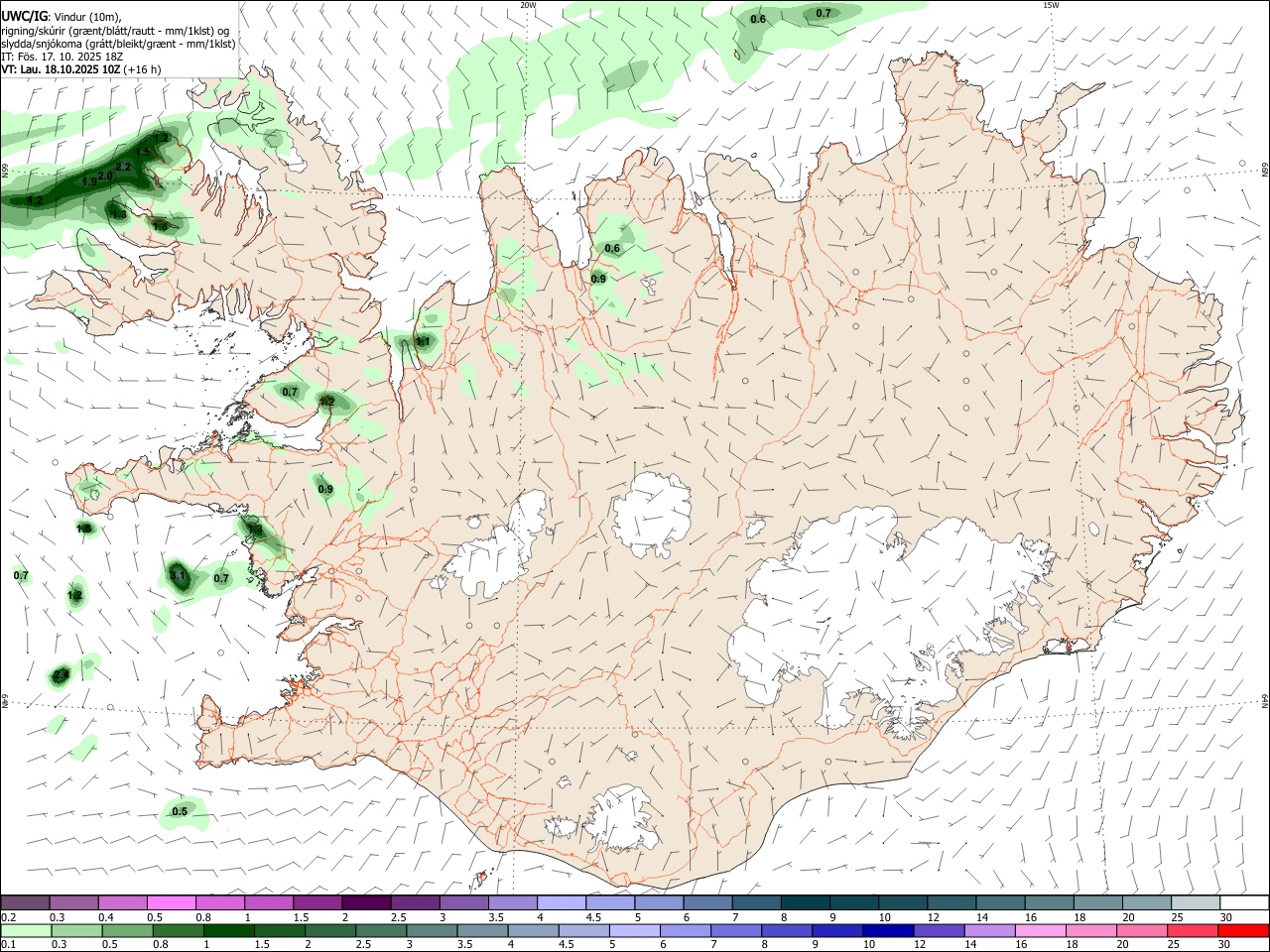Click the dusky mauve 0.2 swatch in upper legend row
Viewport: 1270px width, 952px height.
25,902
